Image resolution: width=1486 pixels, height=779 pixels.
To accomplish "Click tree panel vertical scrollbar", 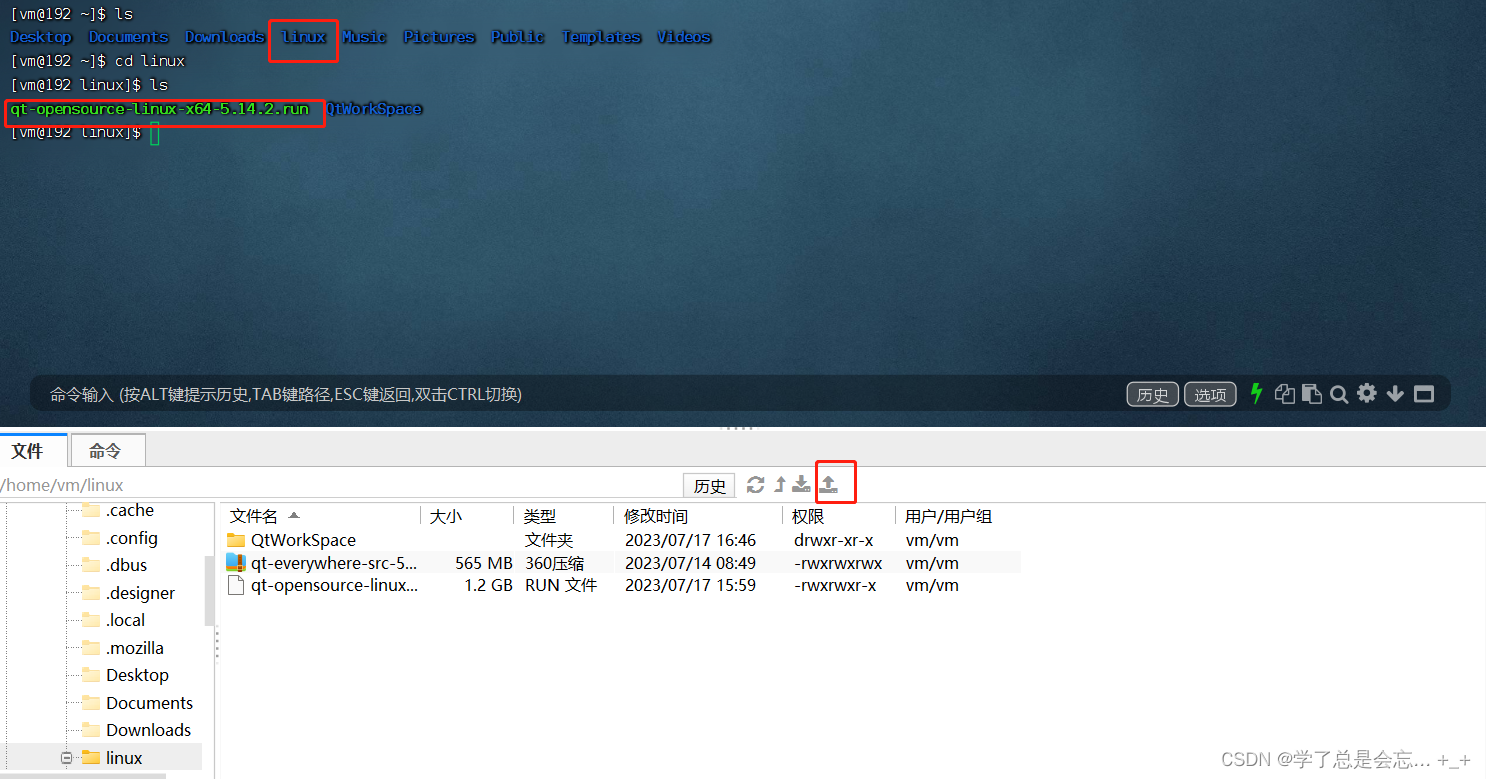I will (x=209, y=590).
